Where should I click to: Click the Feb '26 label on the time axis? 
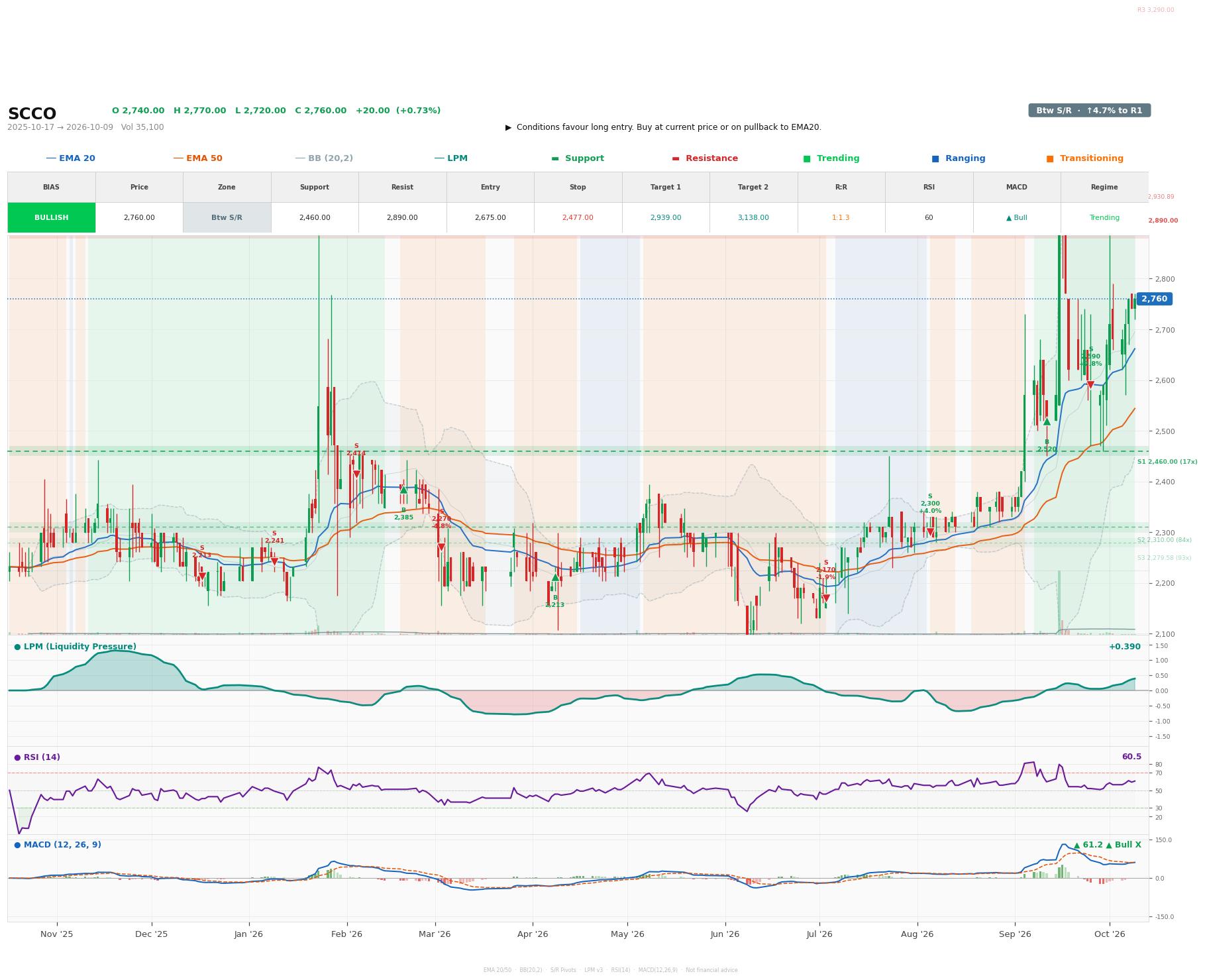click(346, 934)
